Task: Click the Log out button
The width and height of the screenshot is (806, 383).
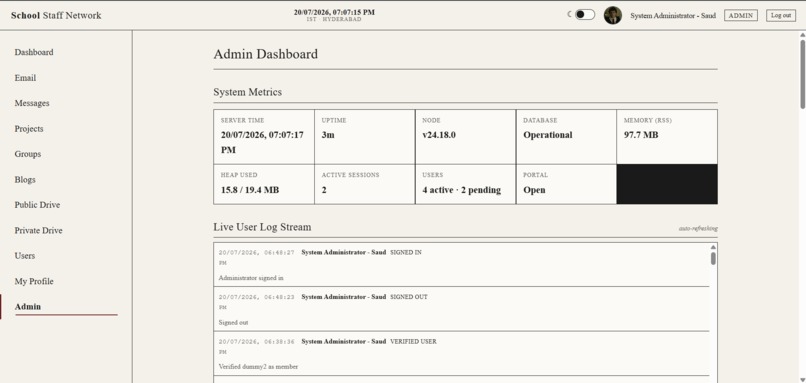Action: point(780,15)
